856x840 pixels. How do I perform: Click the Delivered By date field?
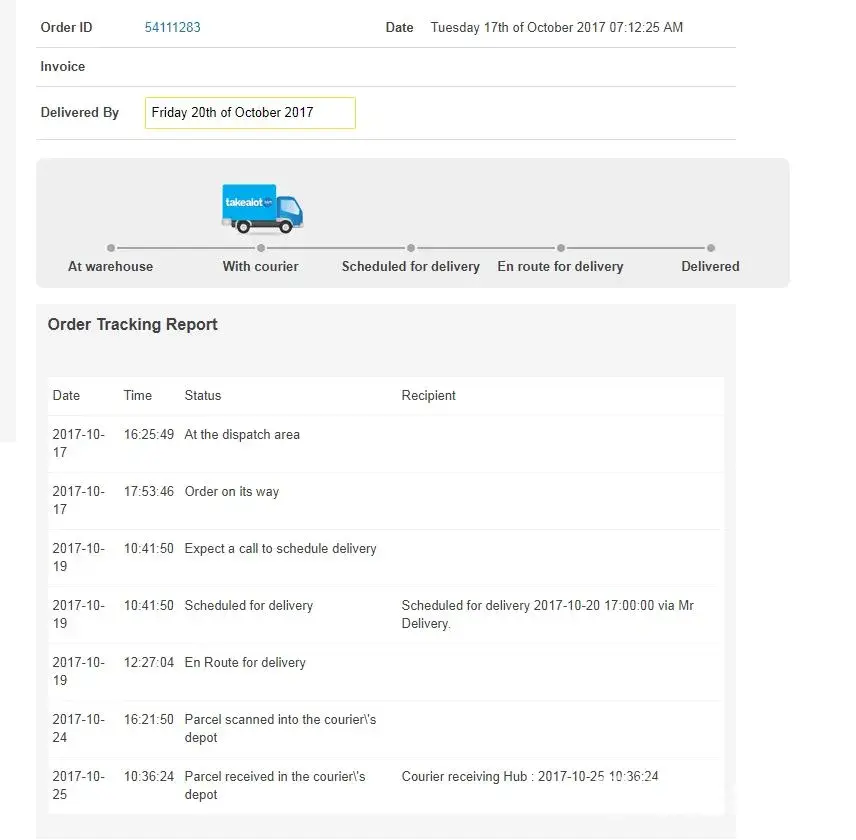tap(250, 113)
